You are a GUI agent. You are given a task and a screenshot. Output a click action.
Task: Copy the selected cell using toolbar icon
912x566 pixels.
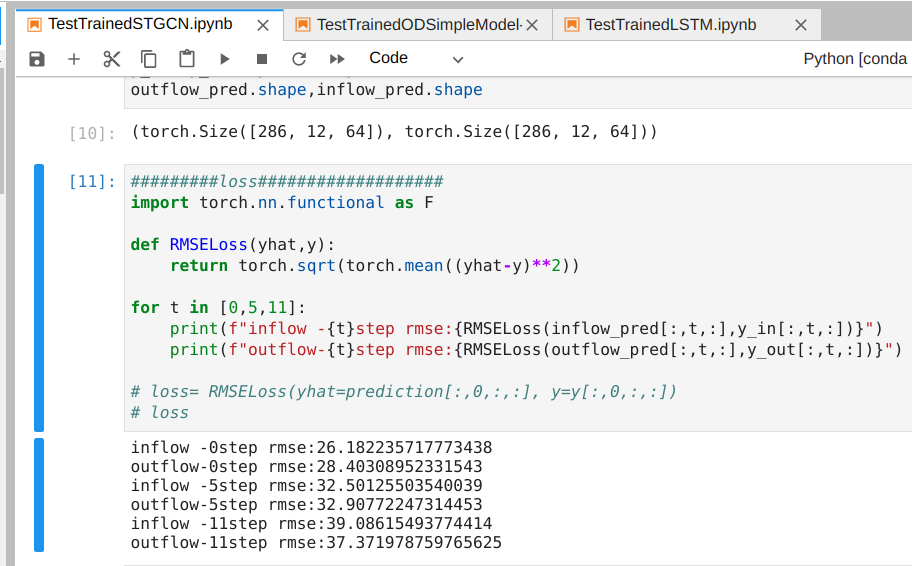click(x=149, y=59)
